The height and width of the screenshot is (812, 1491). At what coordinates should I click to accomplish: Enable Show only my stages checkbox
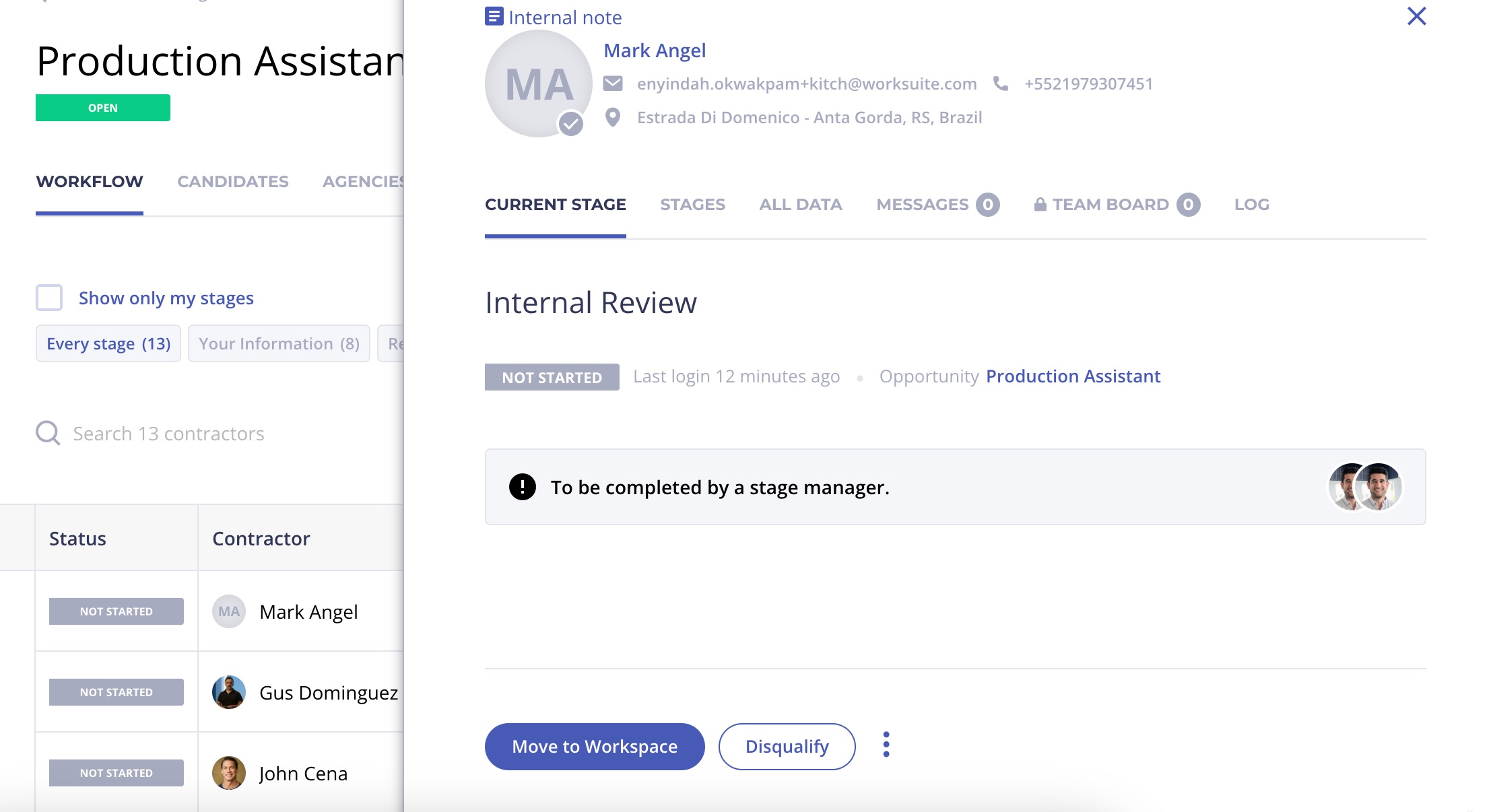[x=49, y=298]
